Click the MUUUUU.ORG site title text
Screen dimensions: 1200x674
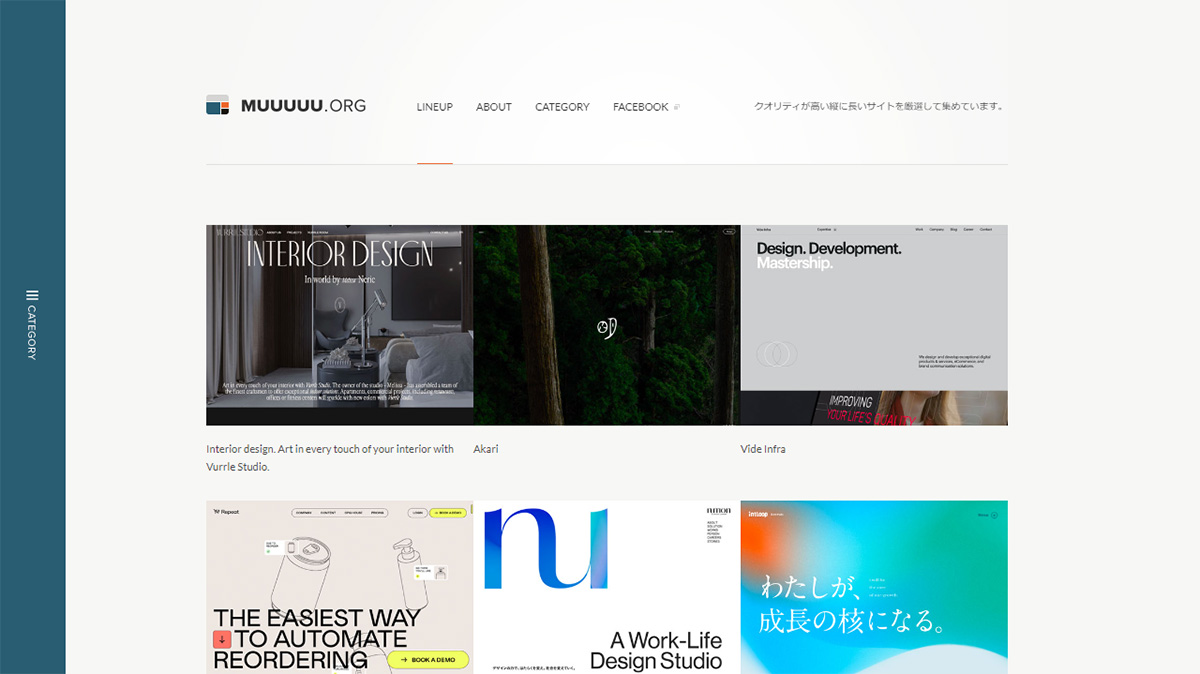(x=302, y=105)
